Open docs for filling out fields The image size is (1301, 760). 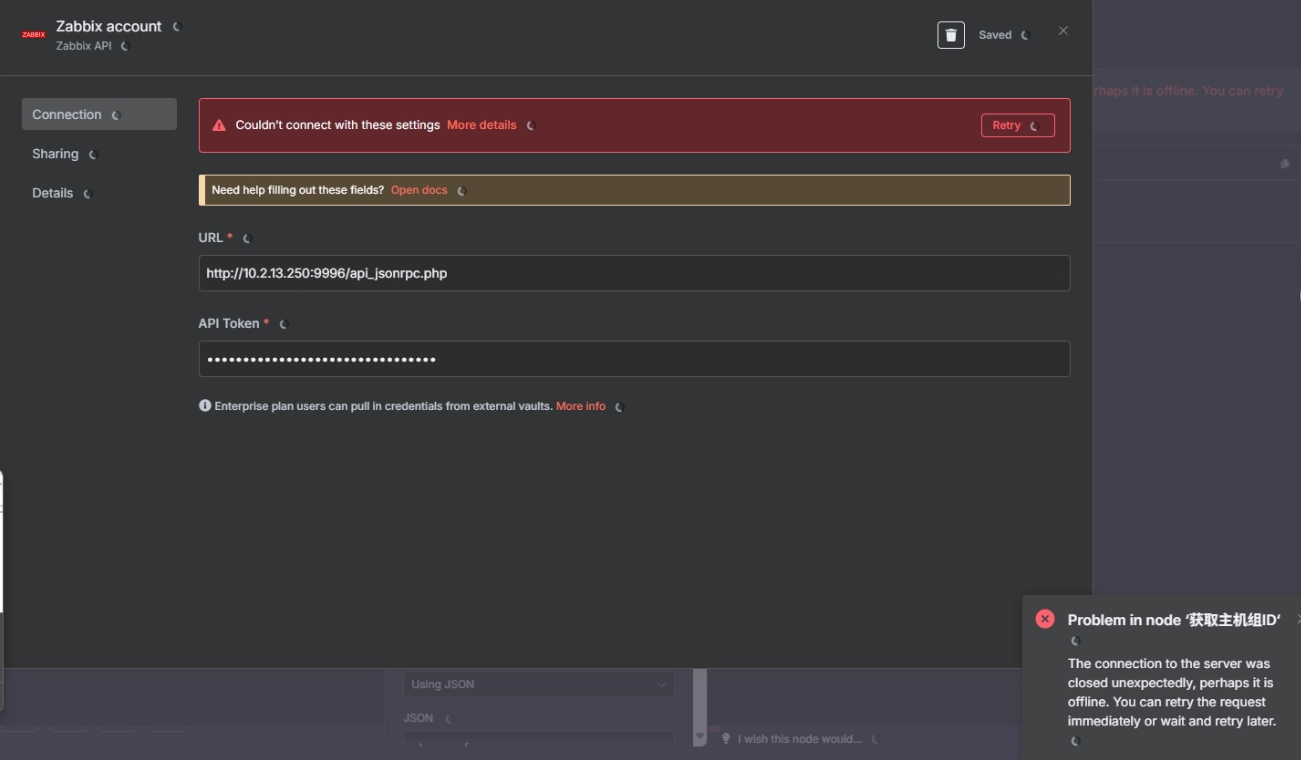click(x=419, y=190)
